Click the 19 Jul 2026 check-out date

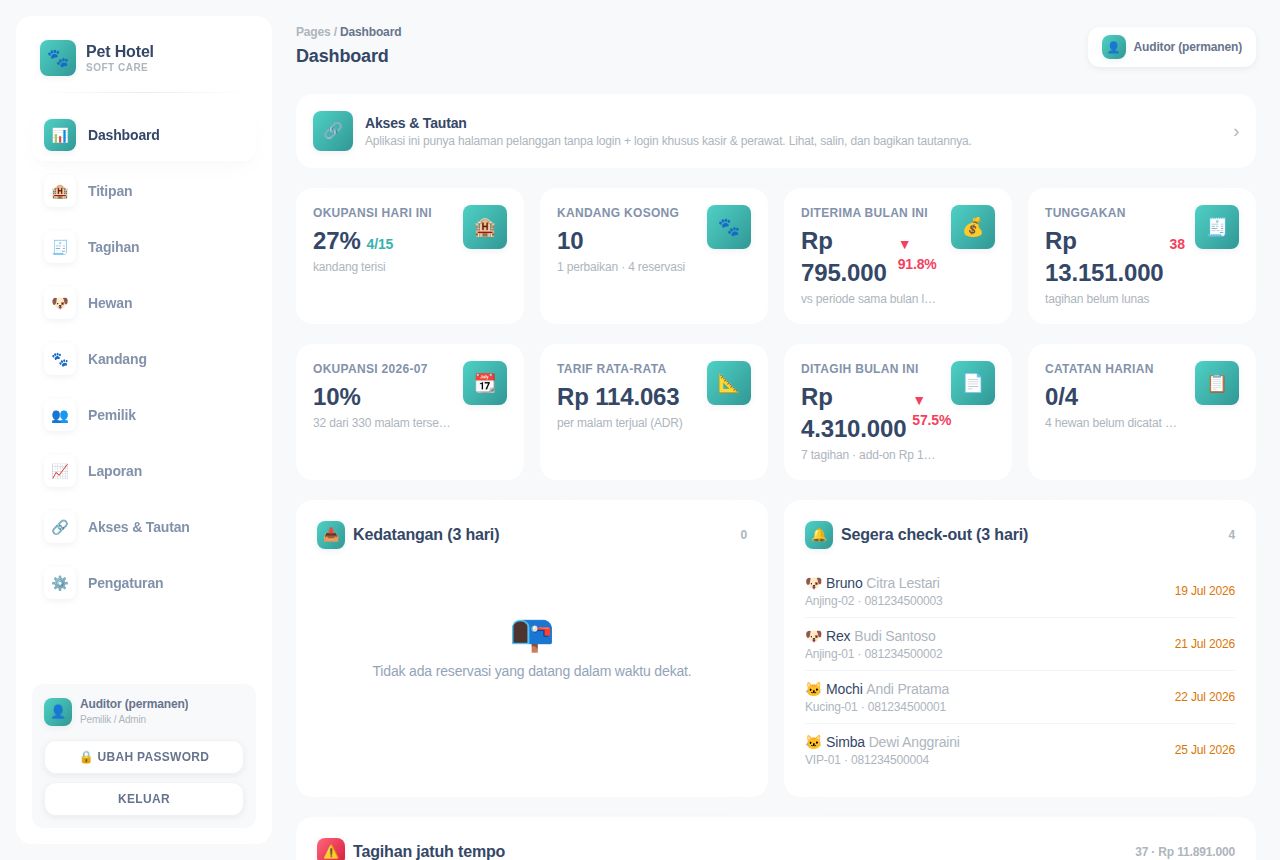(1205, 591)
